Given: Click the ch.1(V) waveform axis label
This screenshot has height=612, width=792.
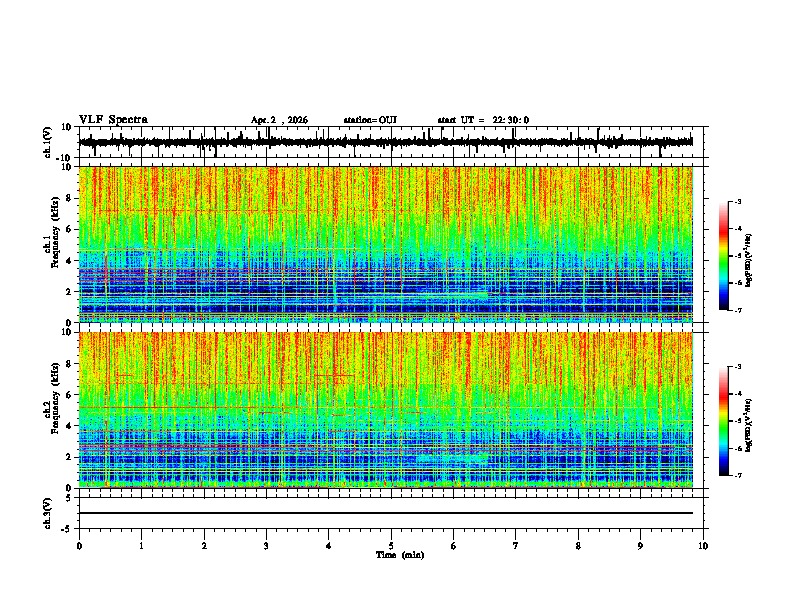Looking at the screenshot, I should 48,142.
